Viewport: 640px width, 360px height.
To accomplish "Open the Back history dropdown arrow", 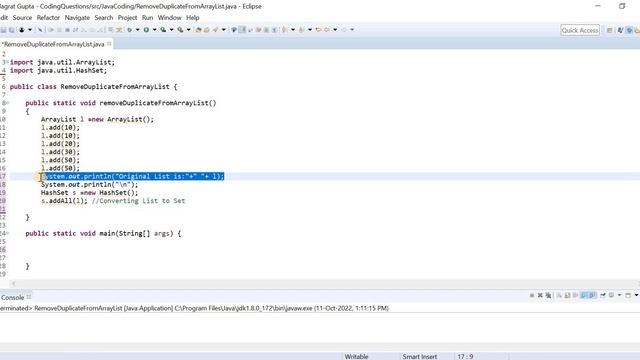I will pyautogui.click(x=335, y=30).
